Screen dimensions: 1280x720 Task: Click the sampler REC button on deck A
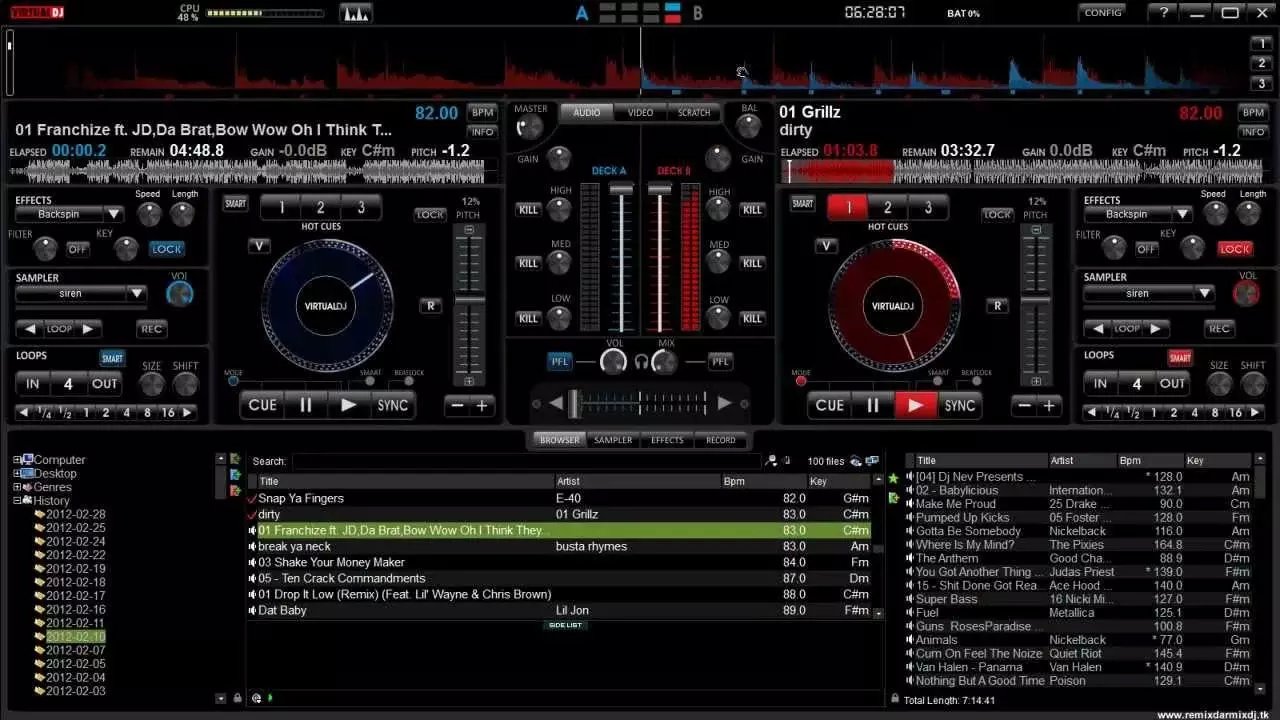[152, 328]
